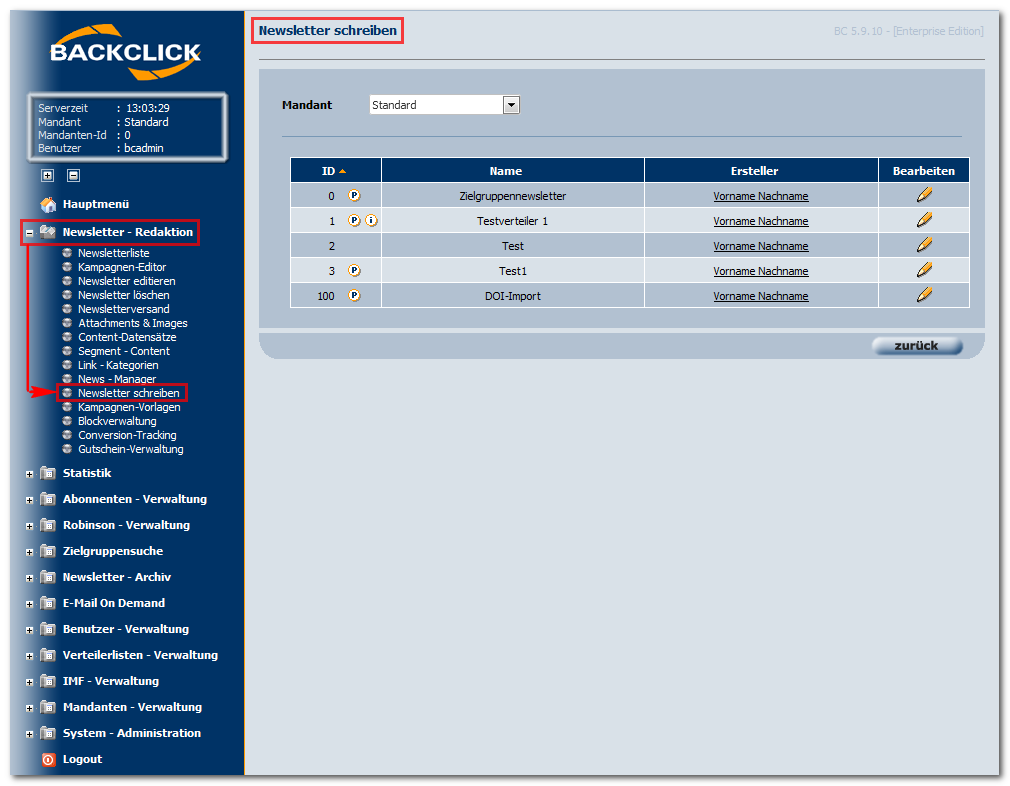Viewport: 1010px width, 786px height.
Task: Expand the System - Administration section
Action: click(30, 734)
